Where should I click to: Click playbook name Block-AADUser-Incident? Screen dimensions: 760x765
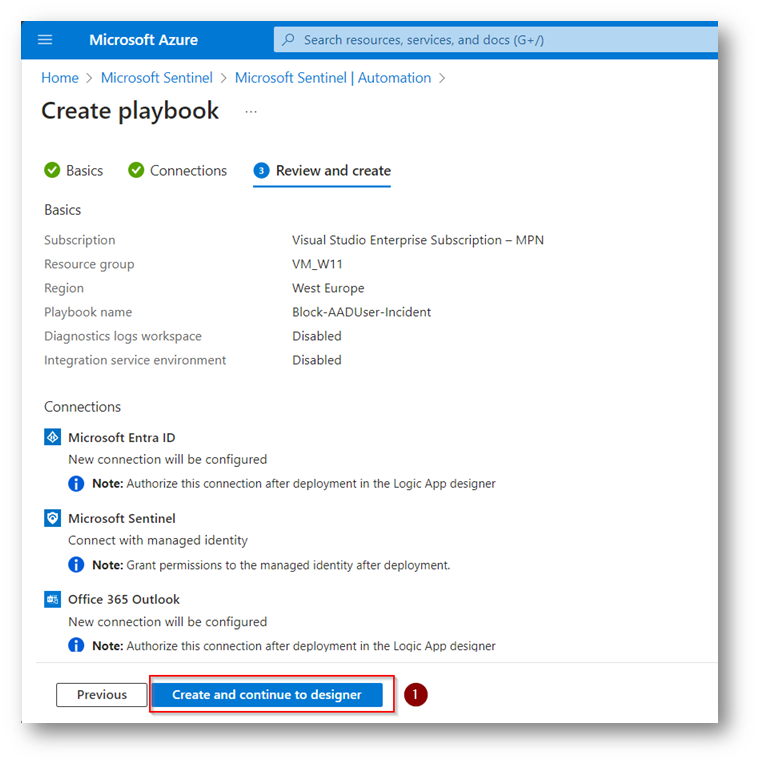pos(361,312)
